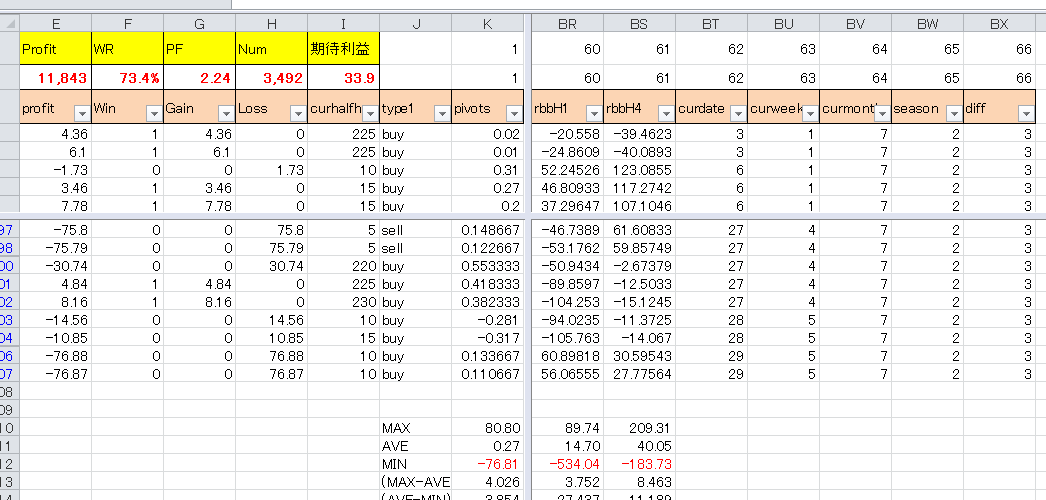The image size is (1046, 500).
Task: Open the season column filter dropdown
Action: (954, 114)
